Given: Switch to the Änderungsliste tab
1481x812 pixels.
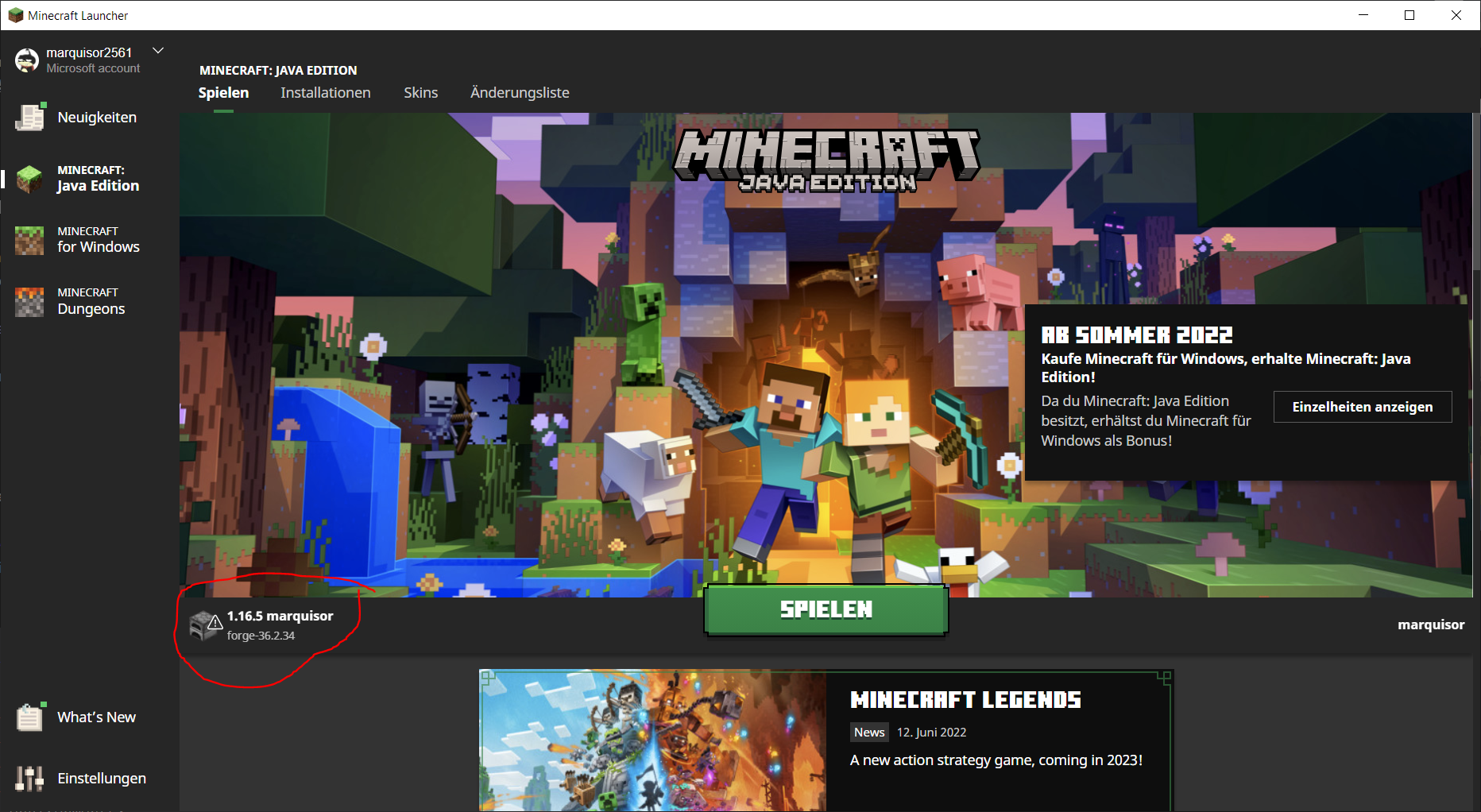Looking at the screenshot, I should coord(520,93).
